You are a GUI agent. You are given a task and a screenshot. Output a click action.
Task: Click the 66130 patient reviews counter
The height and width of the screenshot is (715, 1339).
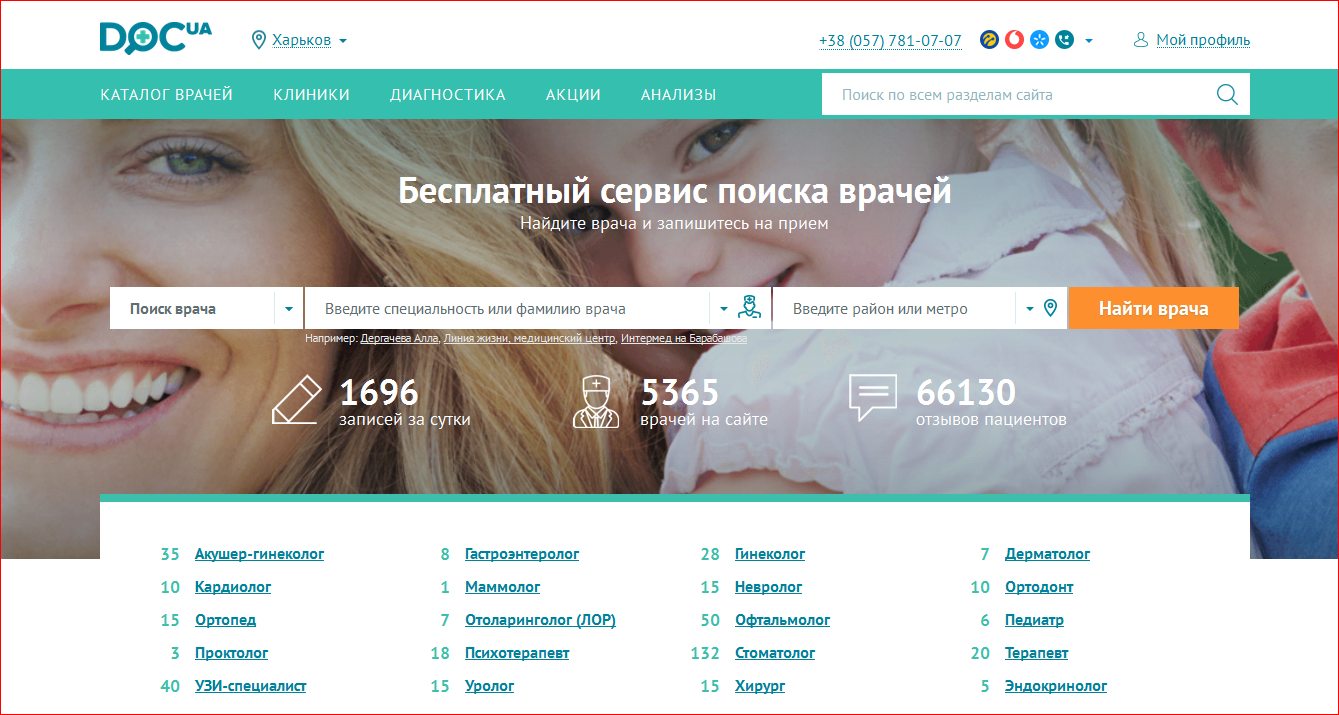[x=966, y=392]
